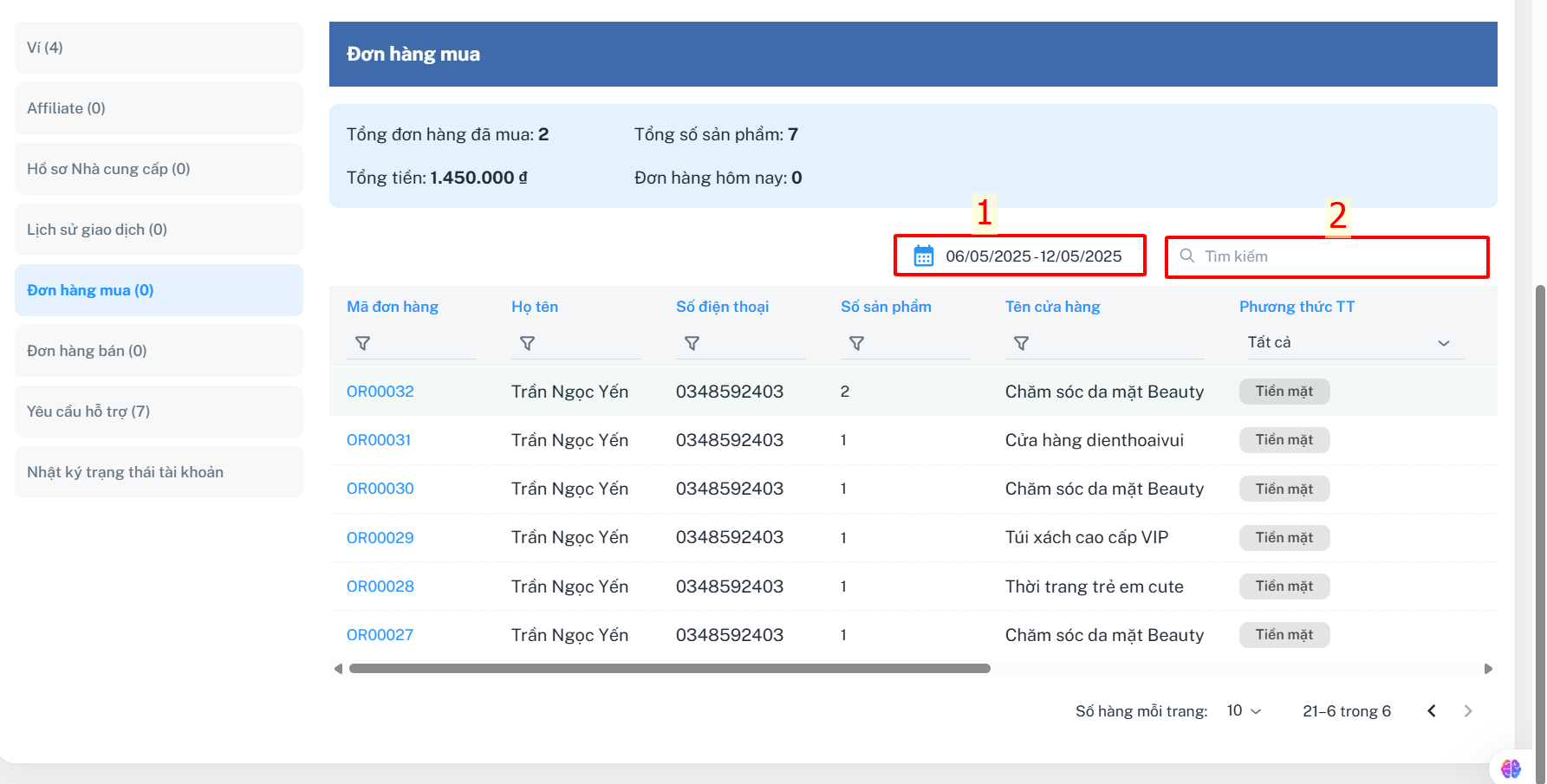
Task: Click Tiền mặt badge in OR00030 row
Action: click(x=1284, y=489)
